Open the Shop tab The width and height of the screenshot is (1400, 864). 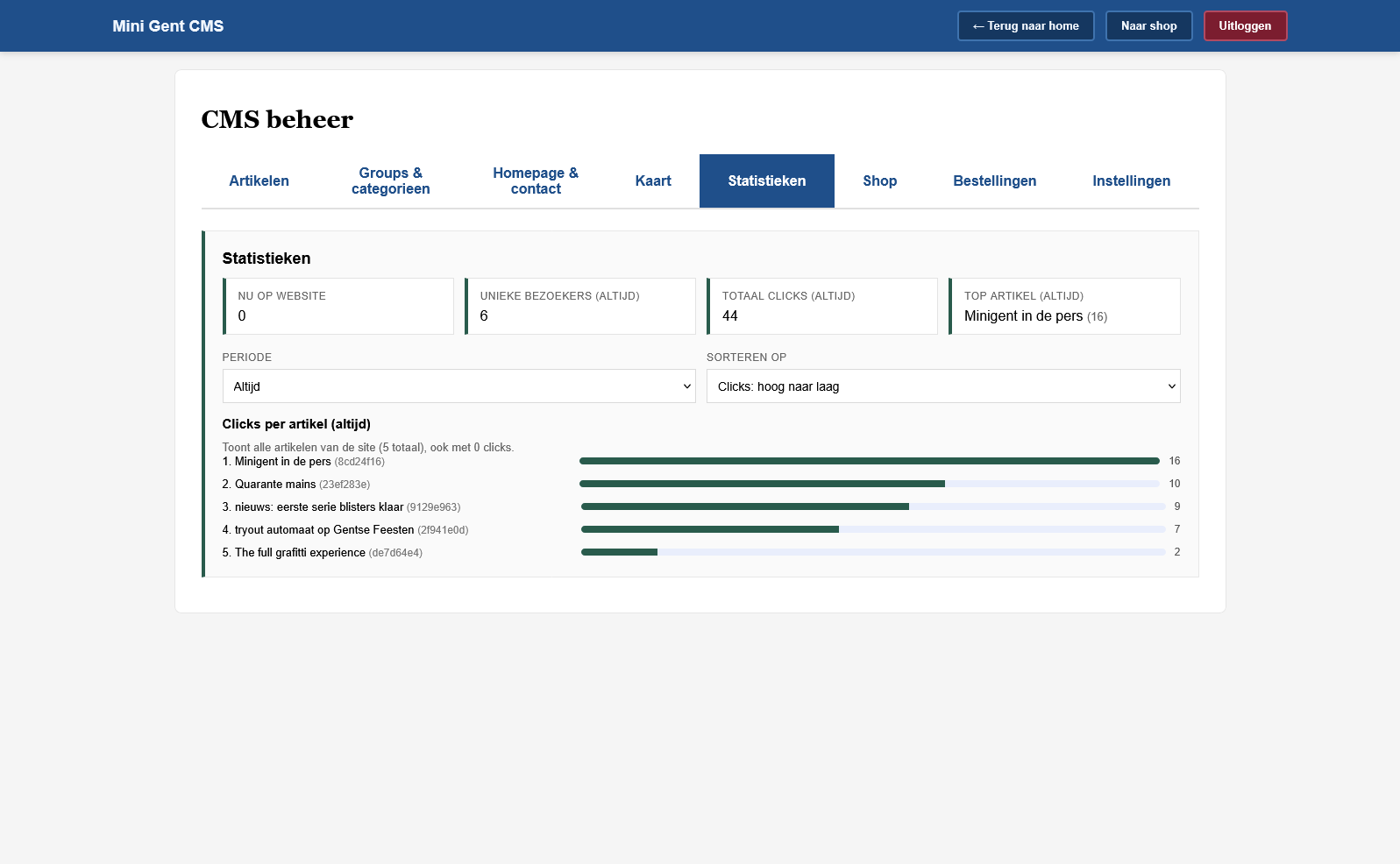[x=879, y=181]
